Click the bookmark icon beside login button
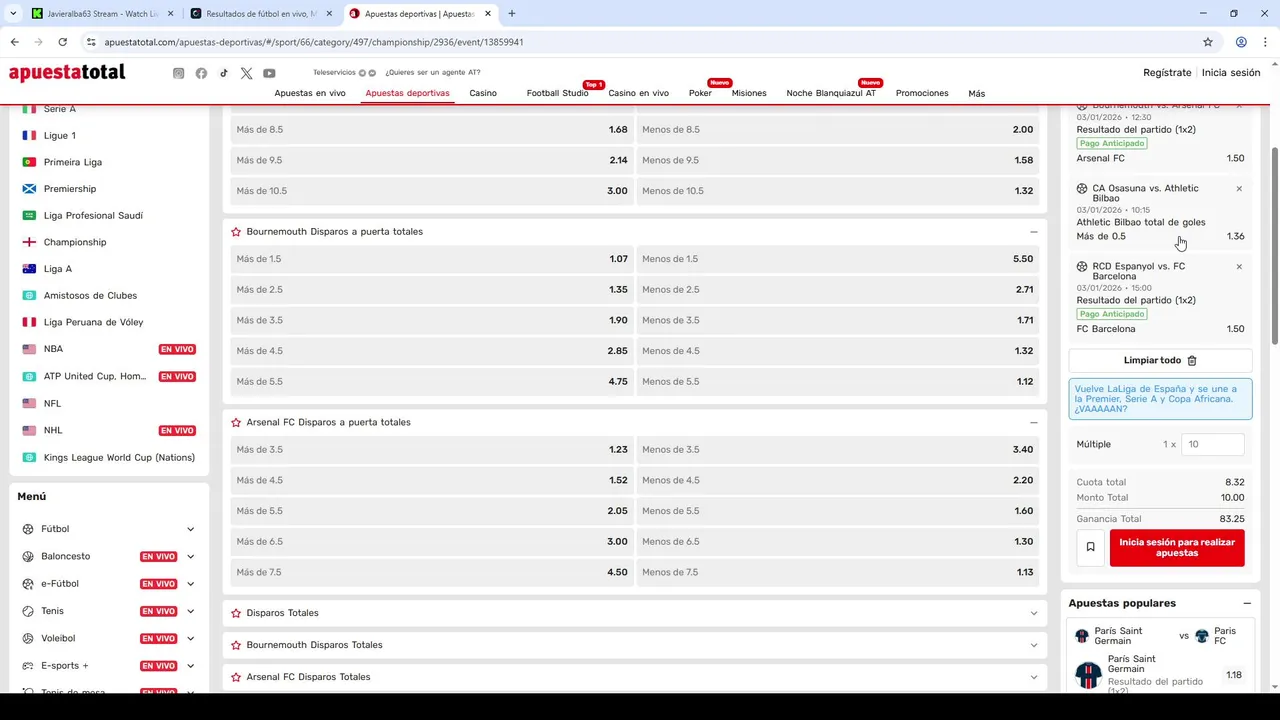This screenshot has width=1280, height=720. pyautogui.click(x=1090, y=547)
